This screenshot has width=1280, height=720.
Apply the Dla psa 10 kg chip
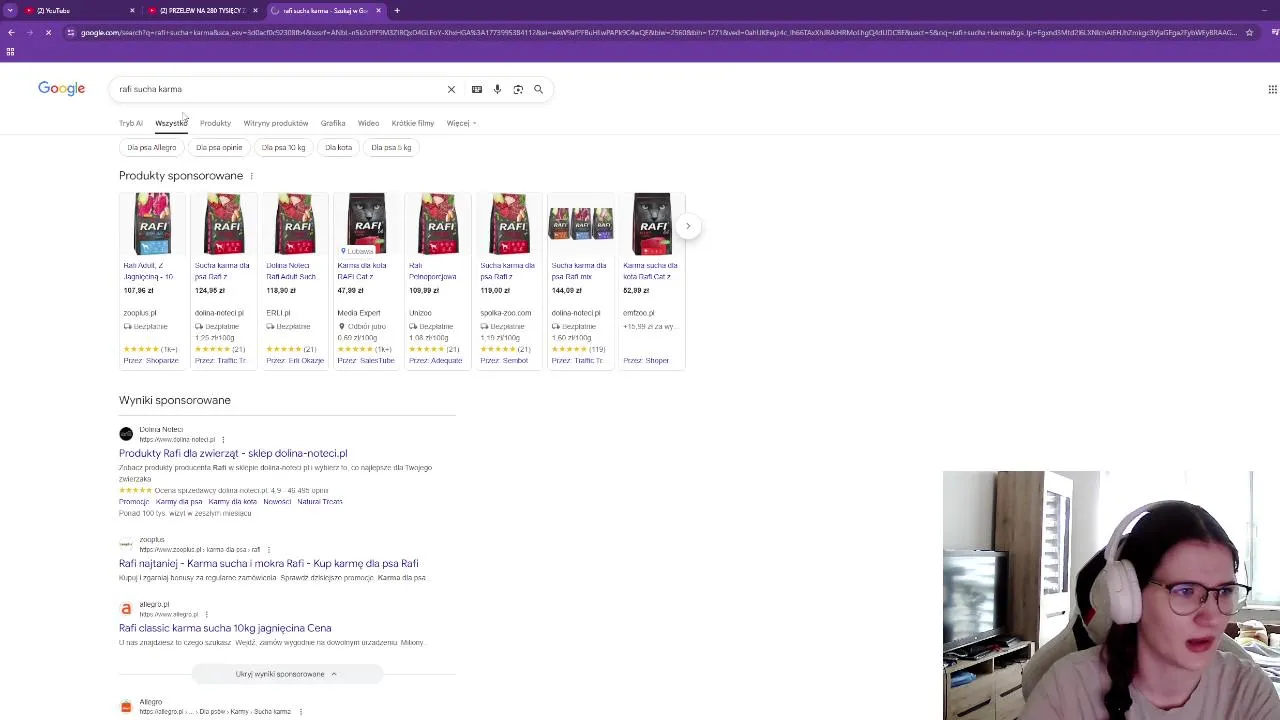pos(283,147)
